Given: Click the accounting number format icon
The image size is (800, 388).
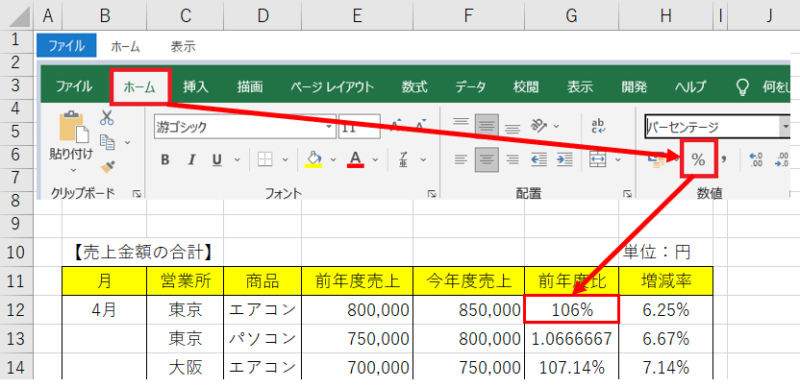Looking at the screenshot, I should click(657, 160).
